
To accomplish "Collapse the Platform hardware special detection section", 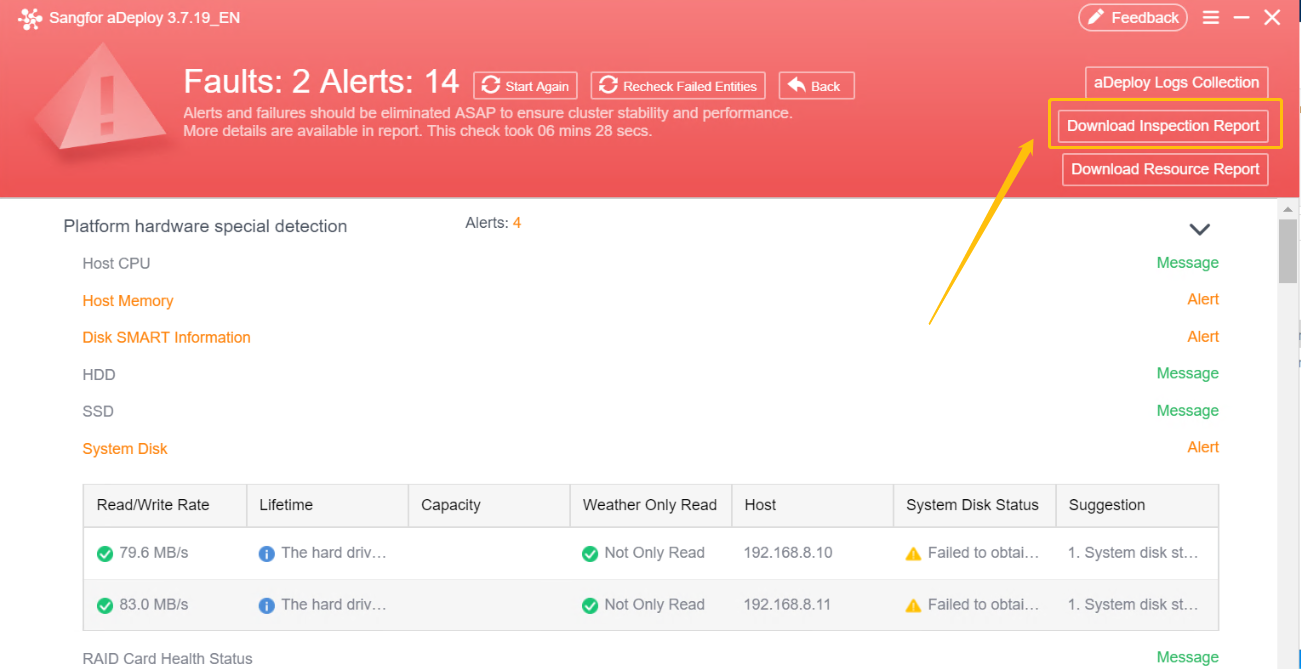I will (x=1200, y=229).
